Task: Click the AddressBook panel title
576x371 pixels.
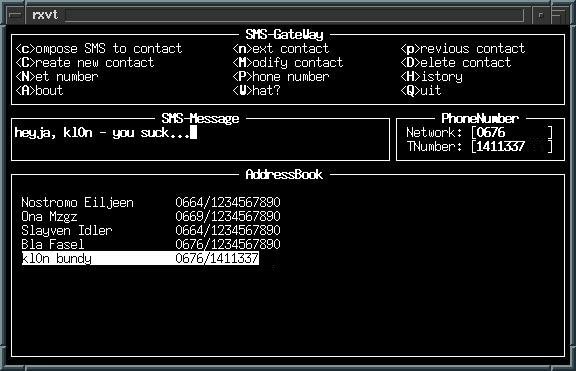Action: click(x=284, y=174)
